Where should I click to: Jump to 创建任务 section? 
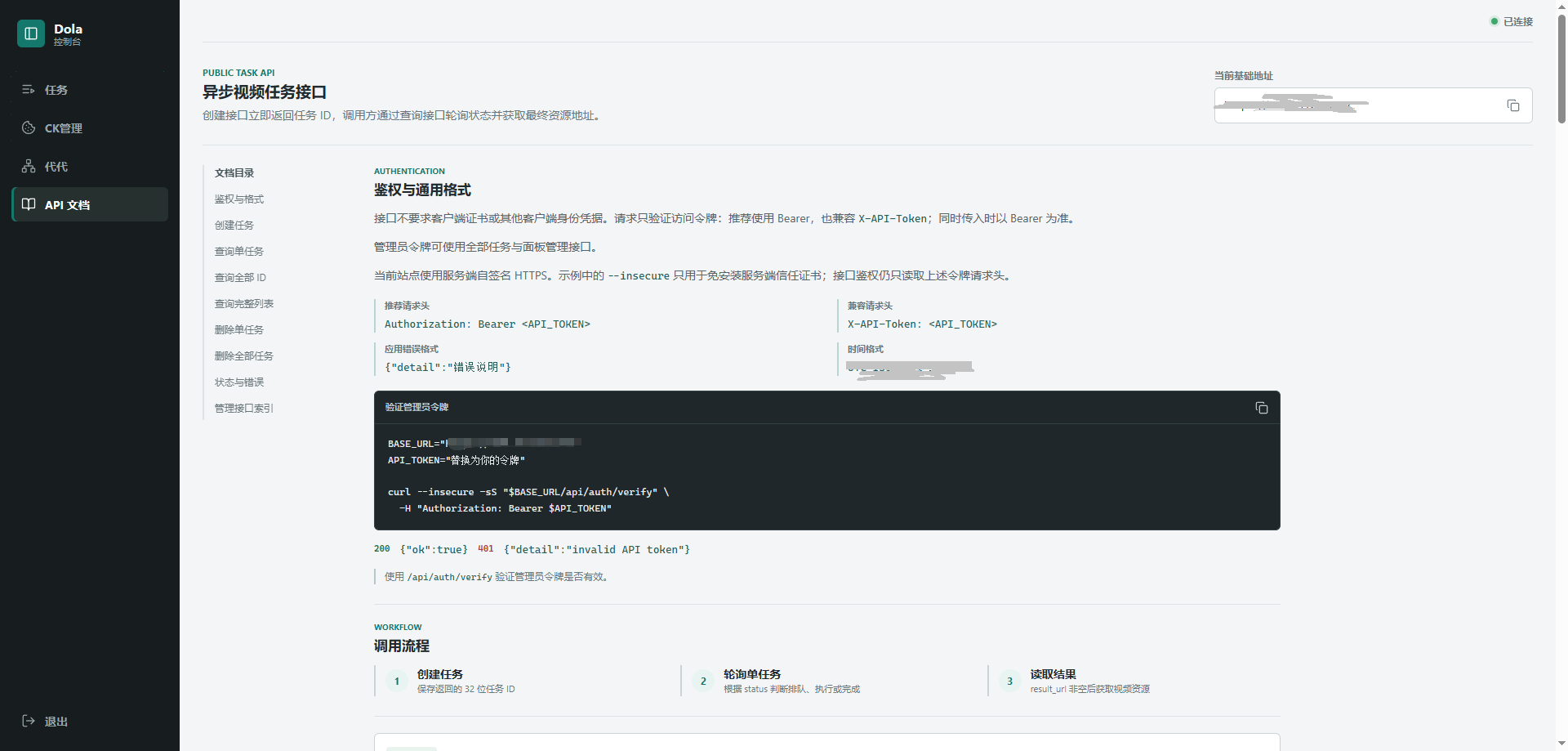point(234,226)
